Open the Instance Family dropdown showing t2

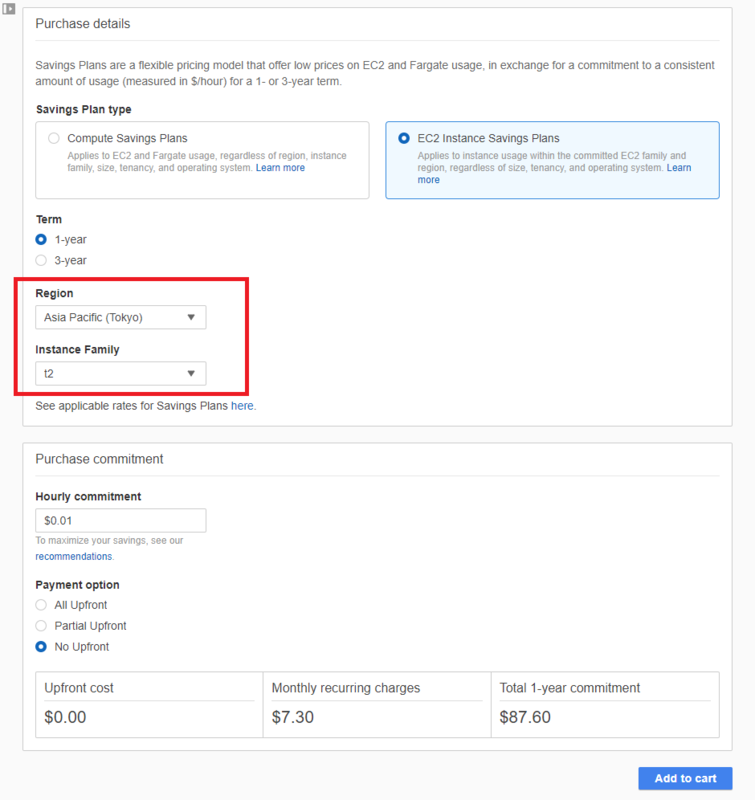(121, 373)
